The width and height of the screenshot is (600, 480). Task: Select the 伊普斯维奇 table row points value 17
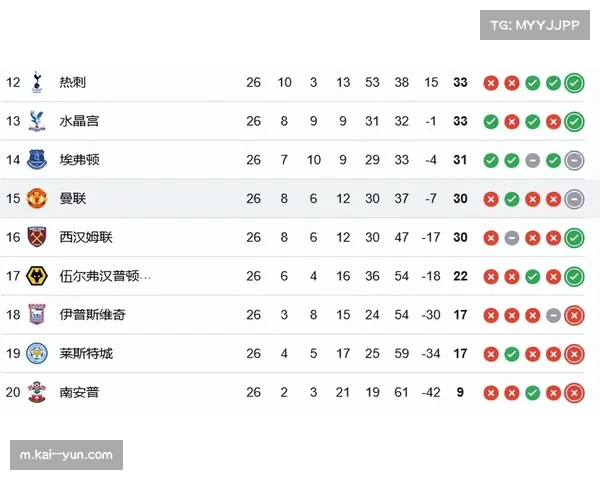(x=460, y=315)
